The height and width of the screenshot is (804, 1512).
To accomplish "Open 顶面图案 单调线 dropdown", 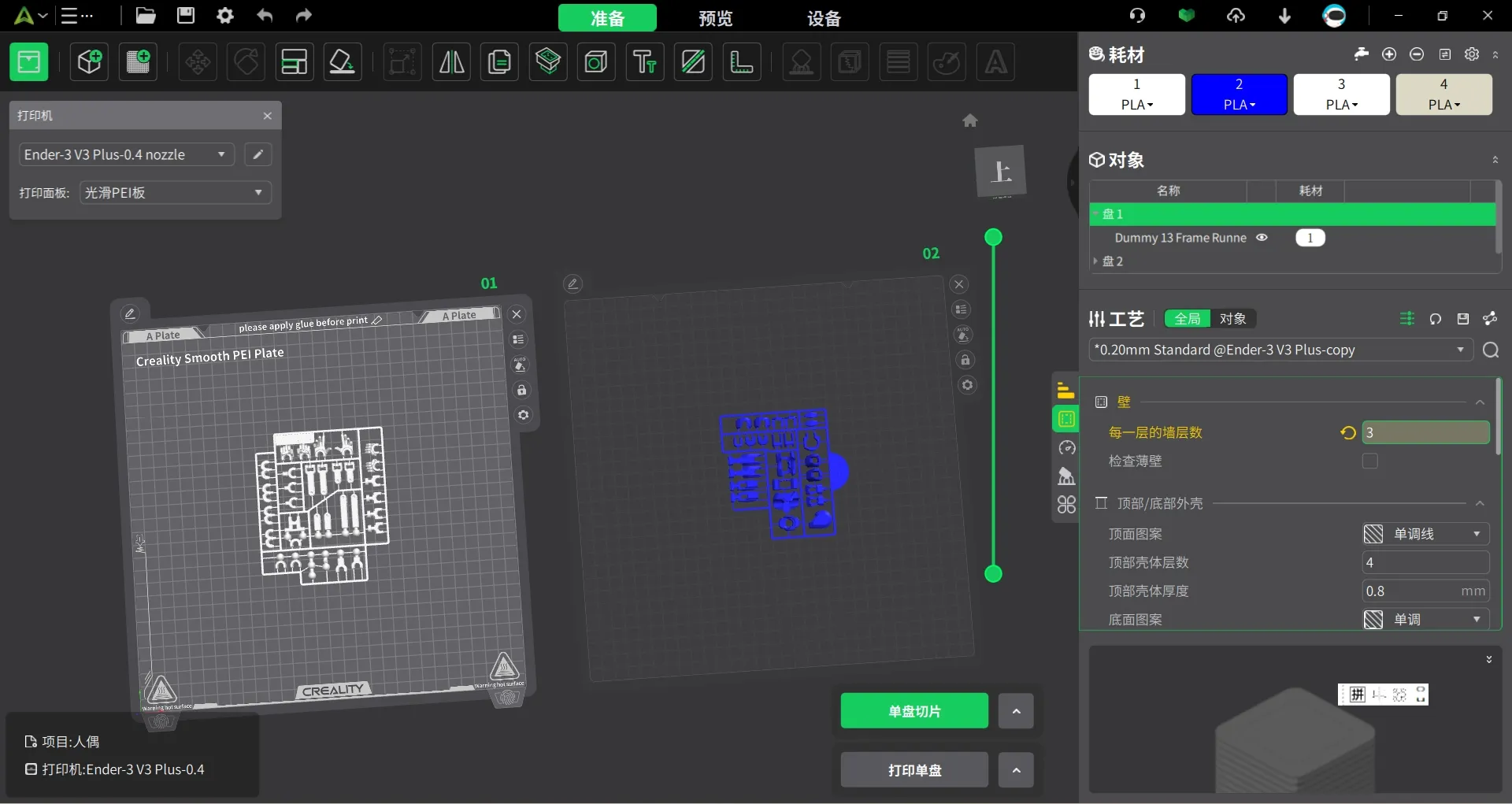I will 1425,534.
